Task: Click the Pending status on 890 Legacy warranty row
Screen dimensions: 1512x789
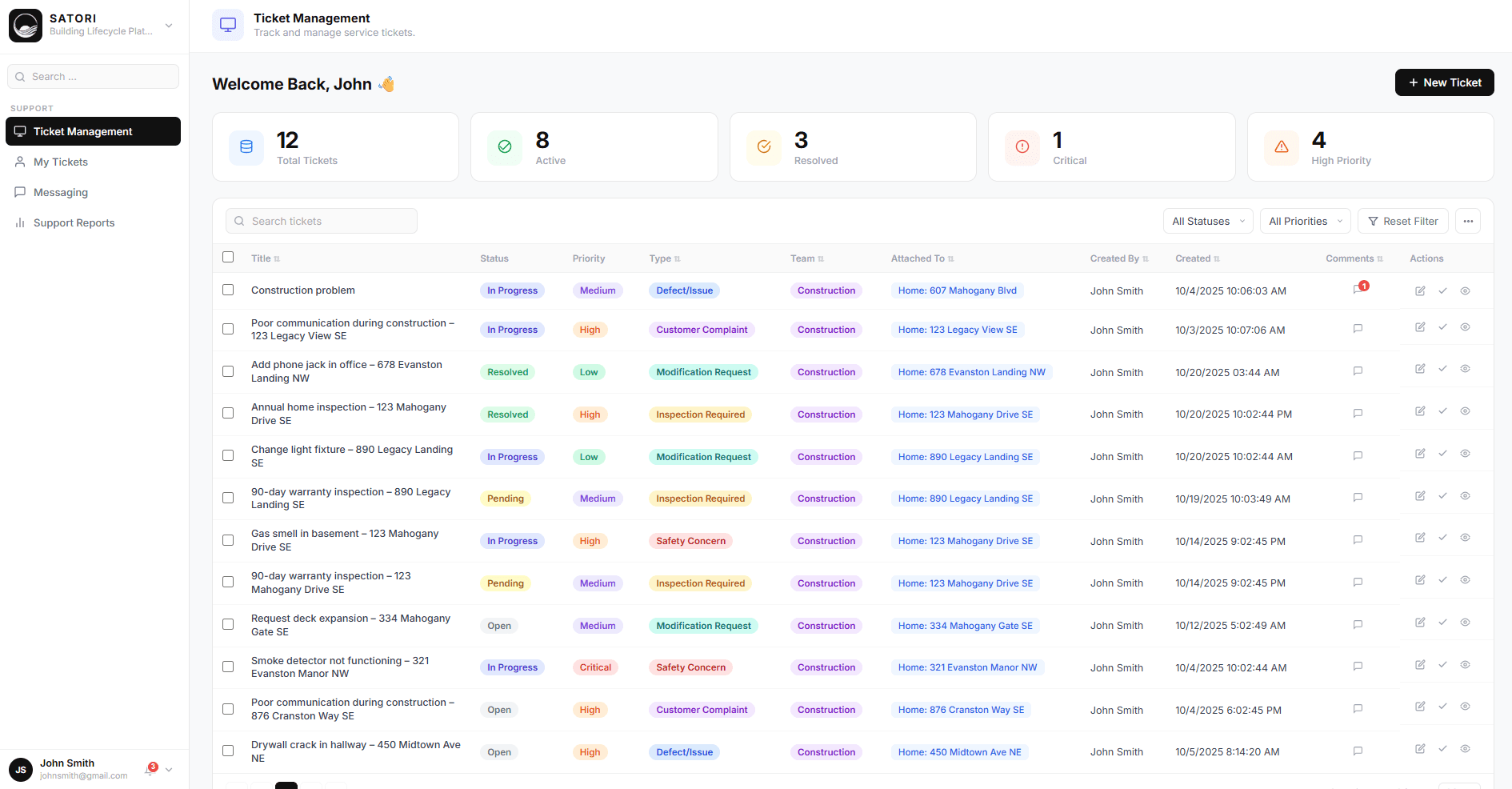Action: coord(506,499)
